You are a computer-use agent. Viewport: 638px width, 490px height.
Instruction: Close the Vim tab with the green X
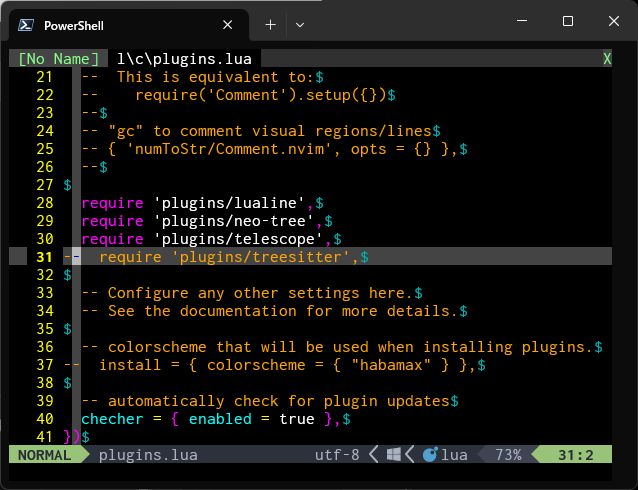coord(607,59)
